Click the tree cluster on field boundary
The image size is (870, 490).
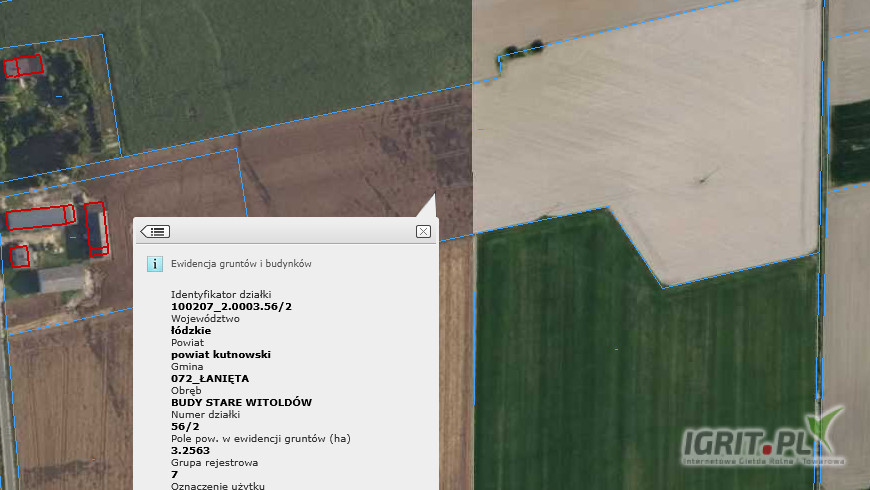point(522,49)
